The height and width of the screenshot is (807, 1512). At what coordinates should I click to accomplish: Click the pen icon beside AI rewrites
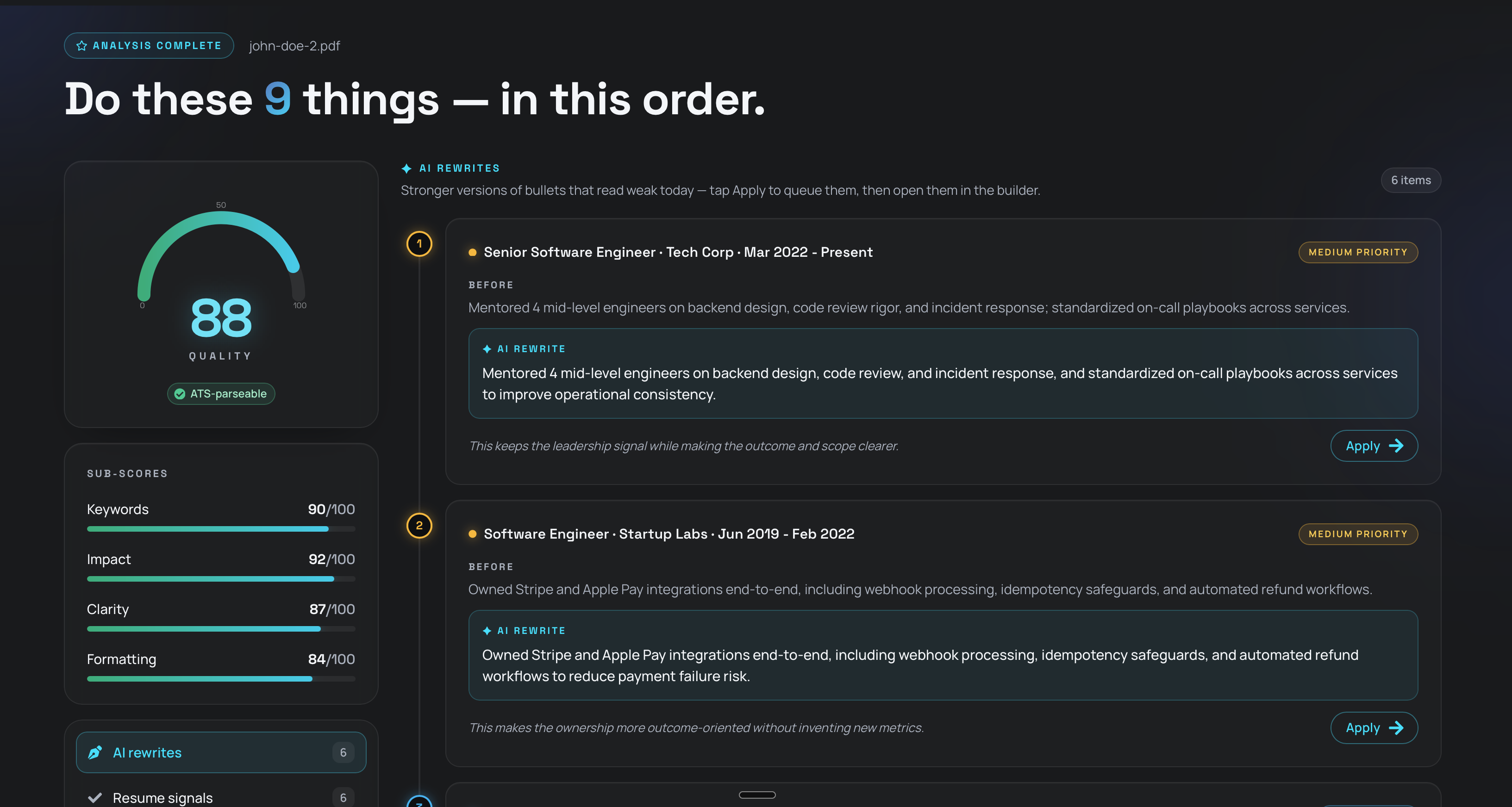[95, 752]
